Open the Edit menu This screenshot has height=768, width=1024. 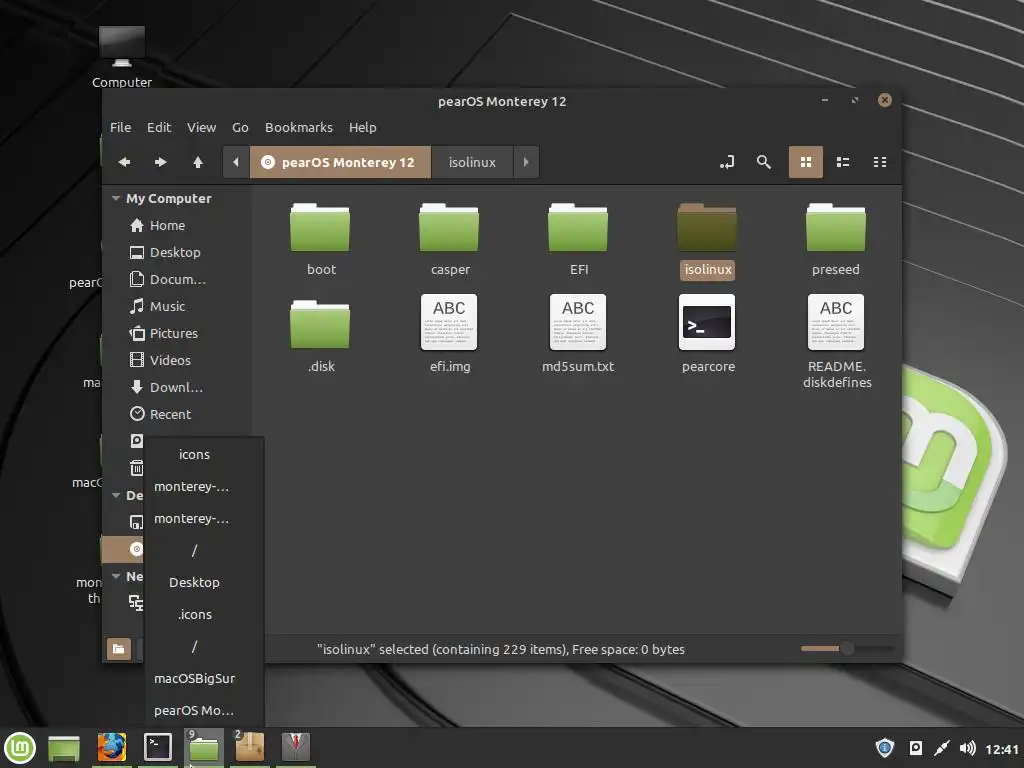coord(159,127)
